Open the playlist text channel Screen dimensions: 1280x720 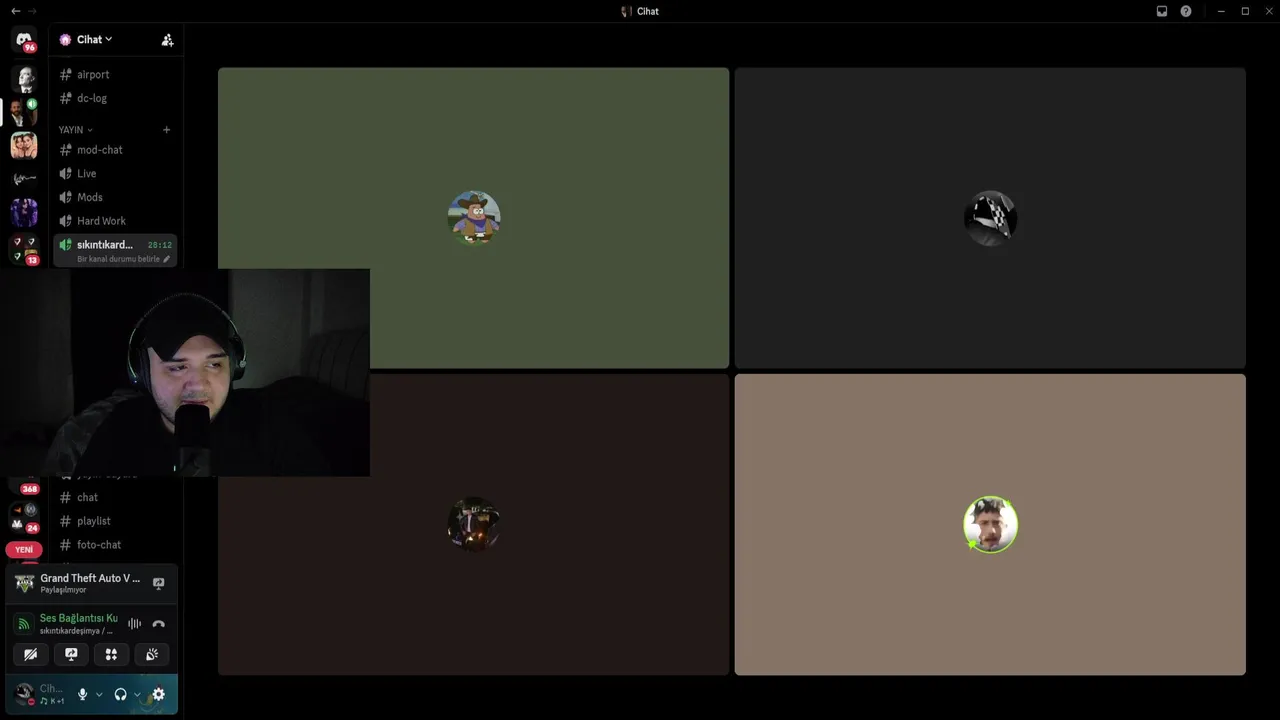click(x=115, y=521)
